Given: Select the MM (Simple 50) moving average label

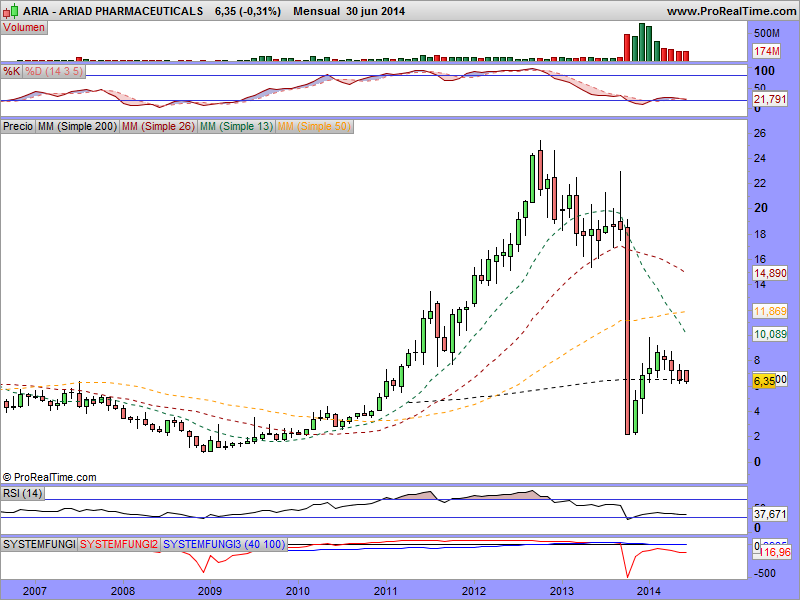Looking at the screenshot, I should point(314,127).
